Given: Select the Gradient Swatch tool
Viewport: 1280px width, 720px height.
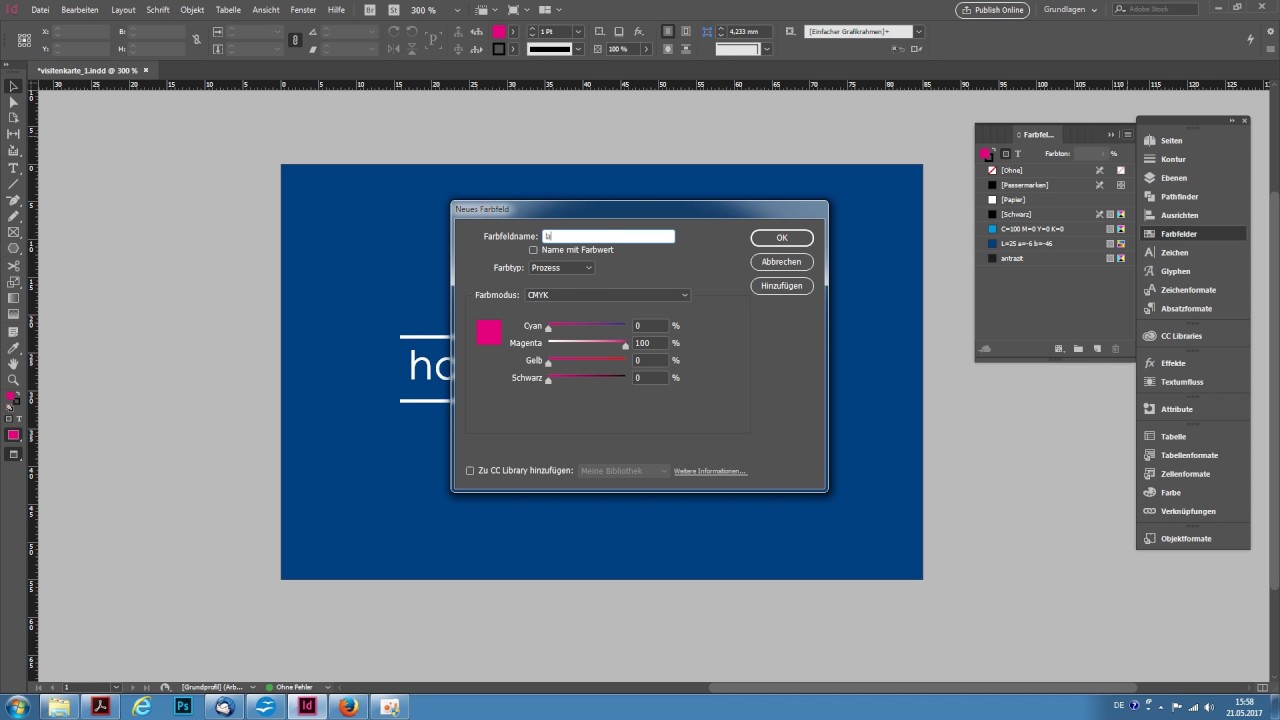Looking at the screenshot, I should pyautogui.click(x=13, y=298).
